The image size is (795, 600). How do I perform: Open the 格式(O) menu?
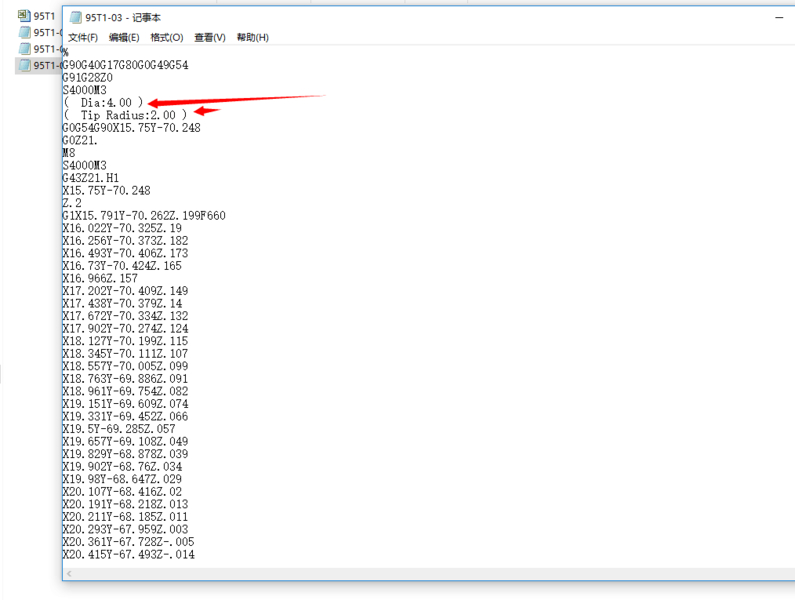pyautogui.click(x=167, y=38)
